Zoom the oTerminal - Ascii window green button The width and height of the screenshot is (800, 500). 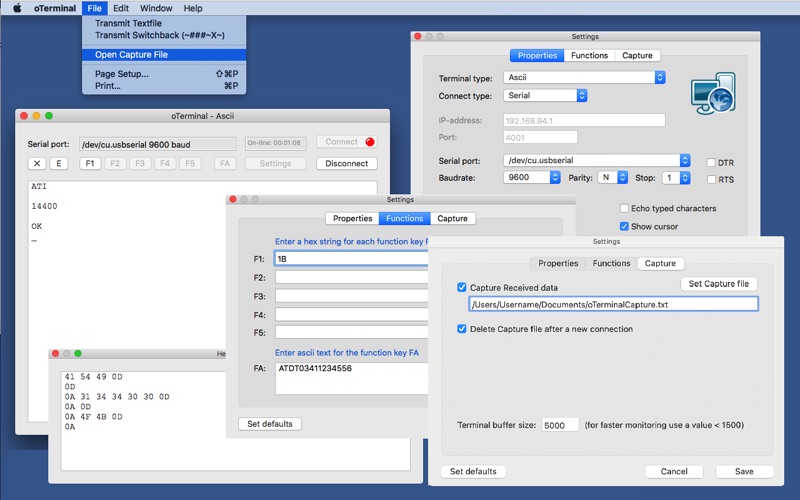click(x=49, y=116)
